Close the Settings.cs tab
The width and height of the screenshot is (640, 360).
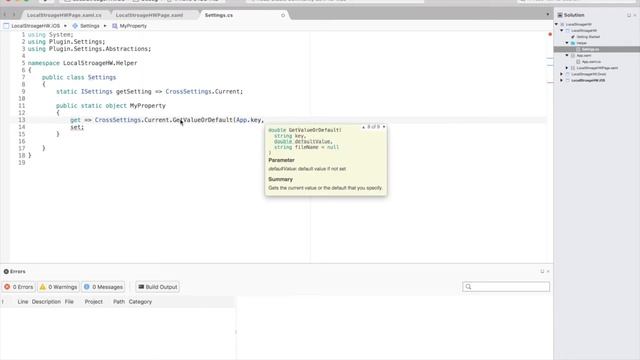(283, 16)
